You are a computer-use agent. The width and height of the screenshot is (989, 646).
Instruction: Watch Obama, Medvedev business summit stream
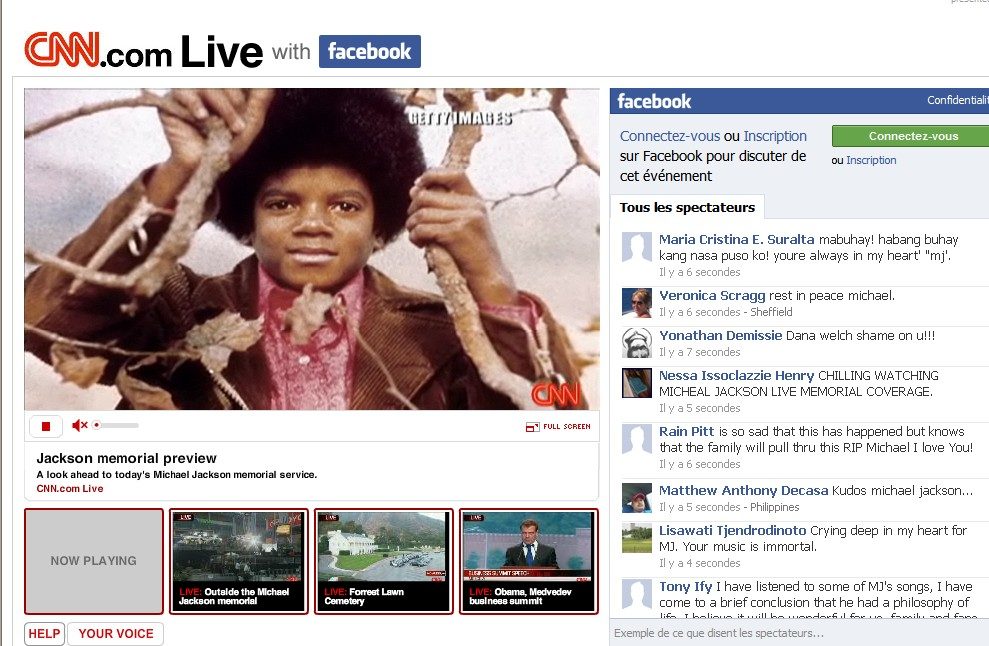click(527, 561)
